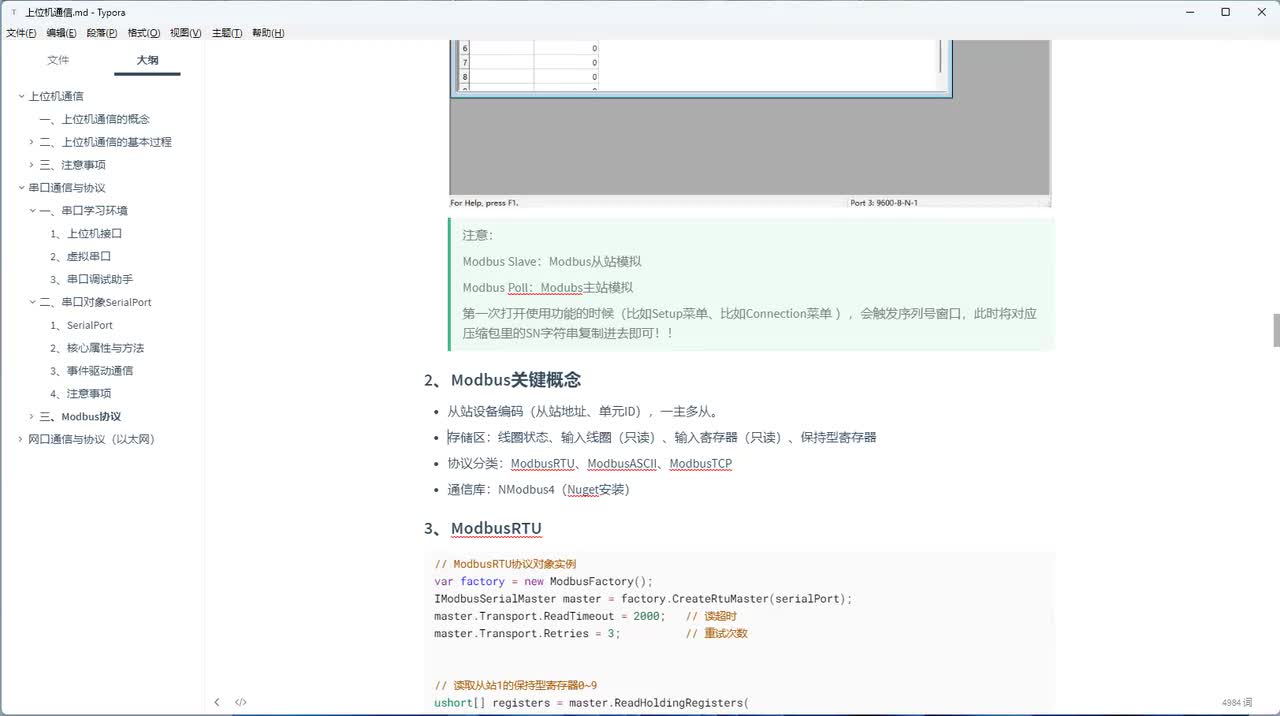Click the Typora app icon in title bar
1280x716 pixels.
13,12
